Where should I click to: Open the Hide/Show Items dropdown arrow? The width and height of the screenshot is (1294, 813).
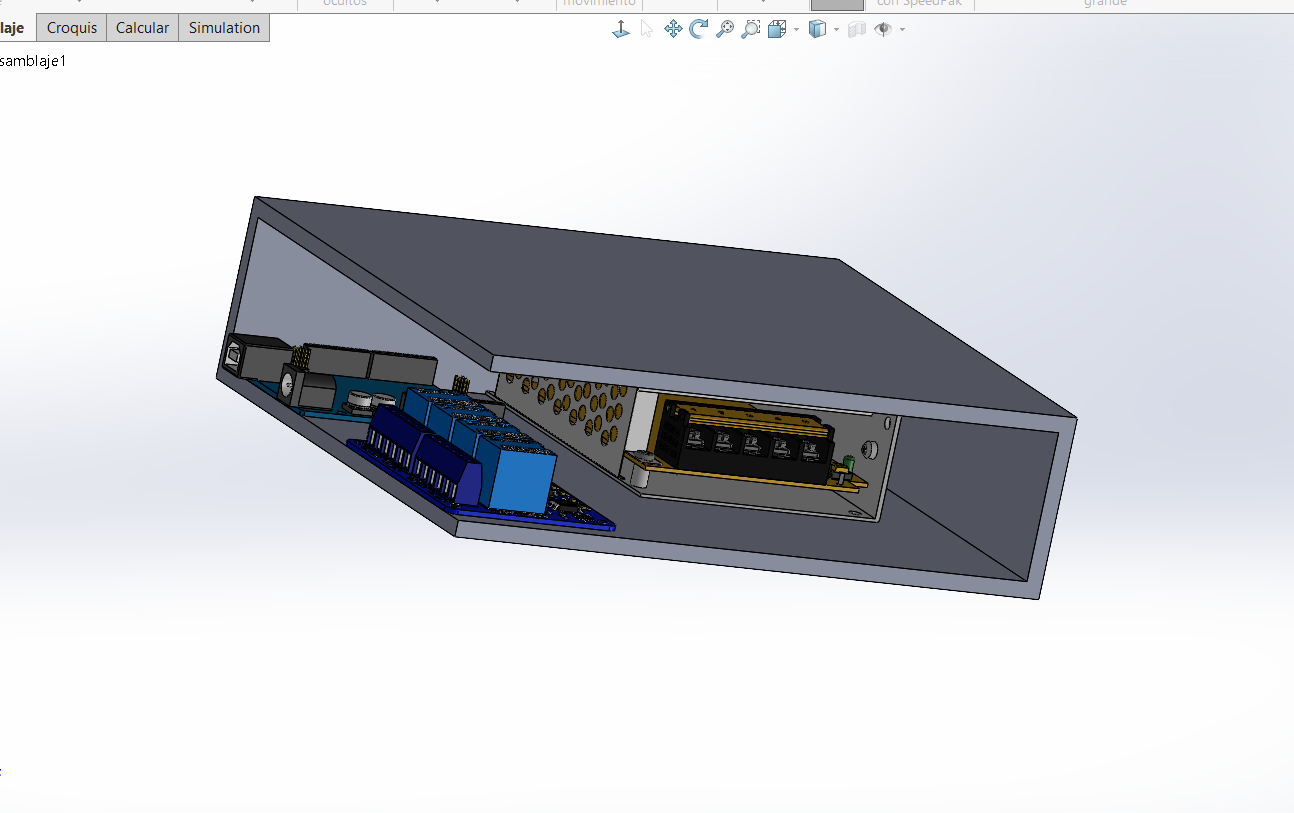pyautogui.click(x=902, y=29)
